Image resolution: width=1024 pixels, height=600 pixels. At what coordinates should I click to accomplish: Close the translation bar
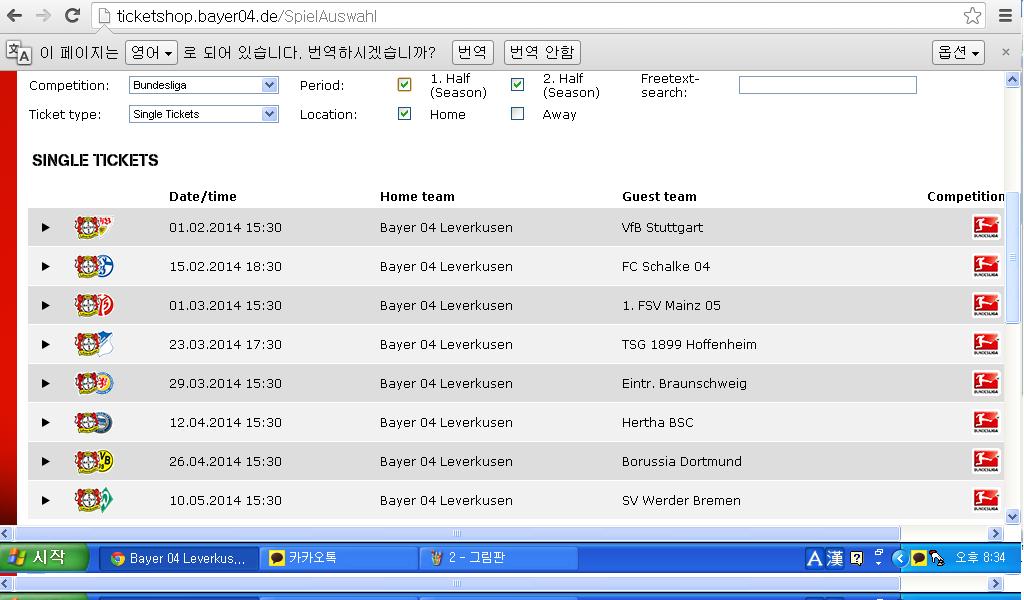coord(1006,52)
